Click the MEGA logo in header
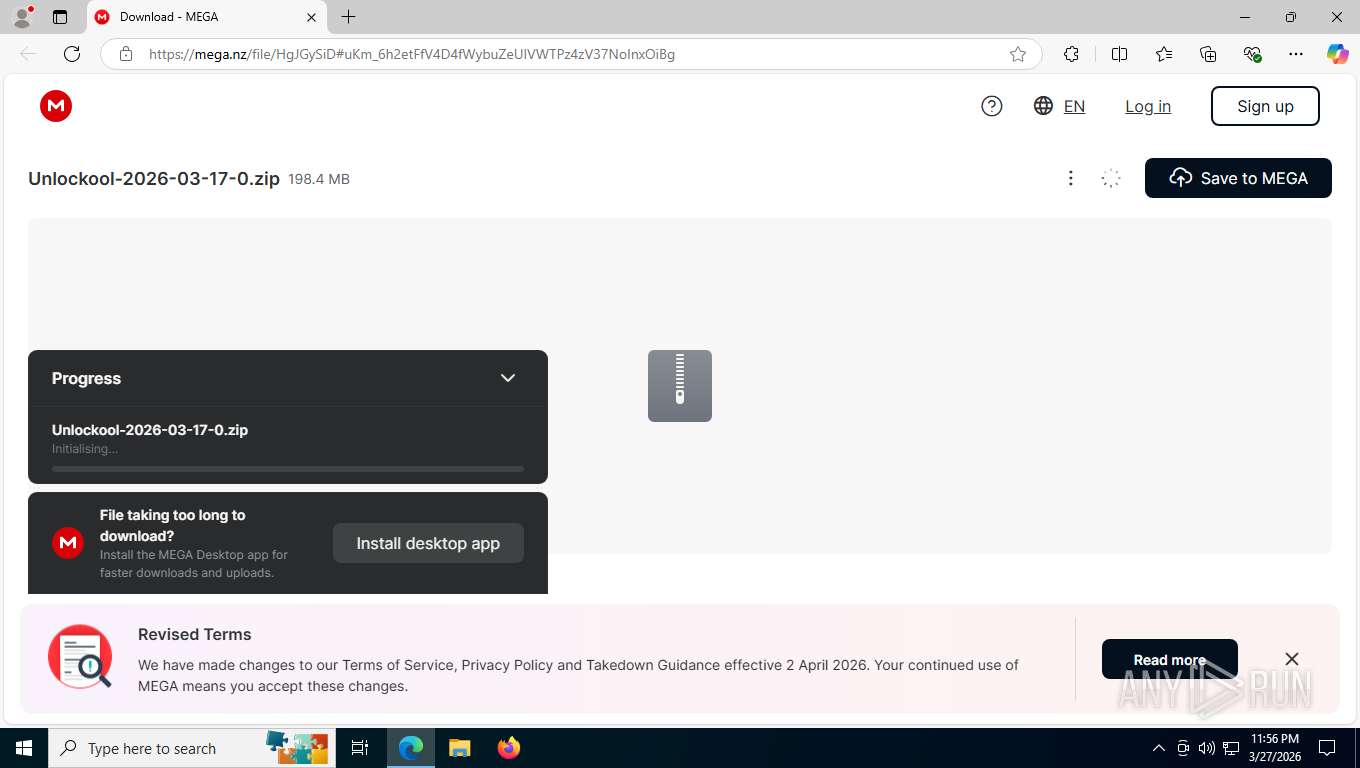The height and width of the screenshot is (768, 1360). 56,106
